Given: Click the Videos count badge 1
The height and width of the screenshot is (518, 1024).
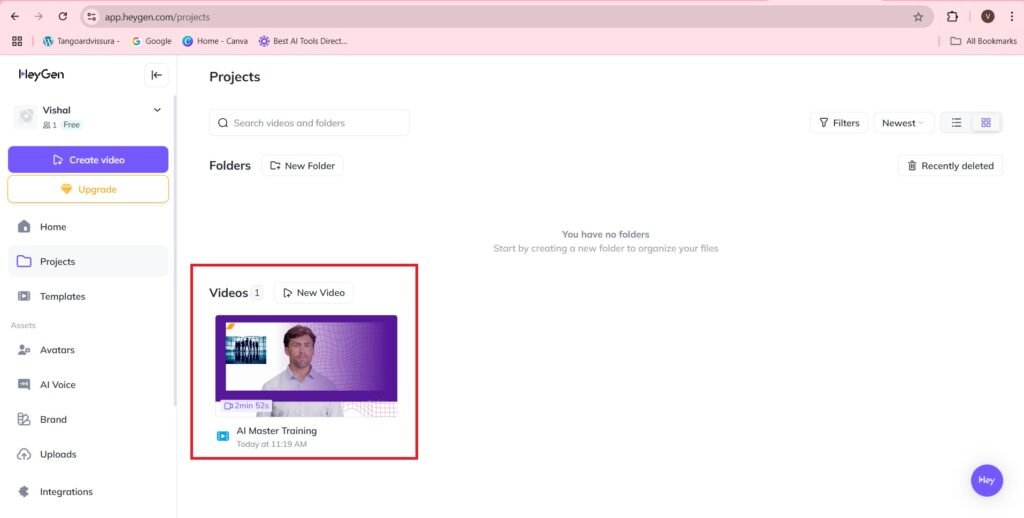Looking at the screenshot, I should [x=257, y=293].
